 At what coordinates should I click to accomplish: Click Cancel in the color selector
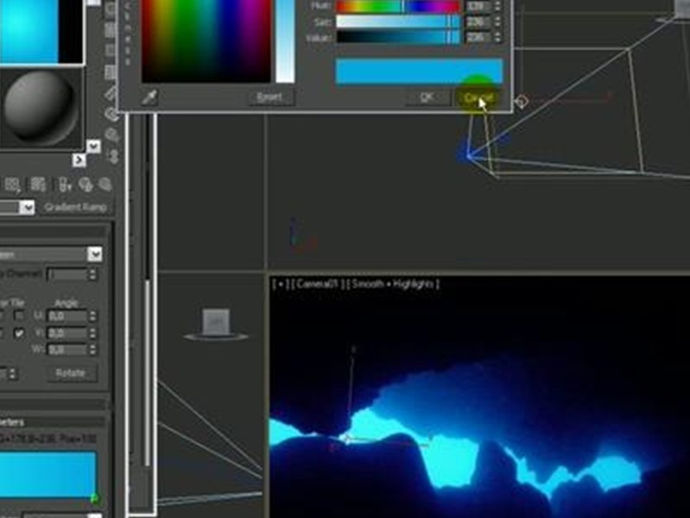coord(477,98)
